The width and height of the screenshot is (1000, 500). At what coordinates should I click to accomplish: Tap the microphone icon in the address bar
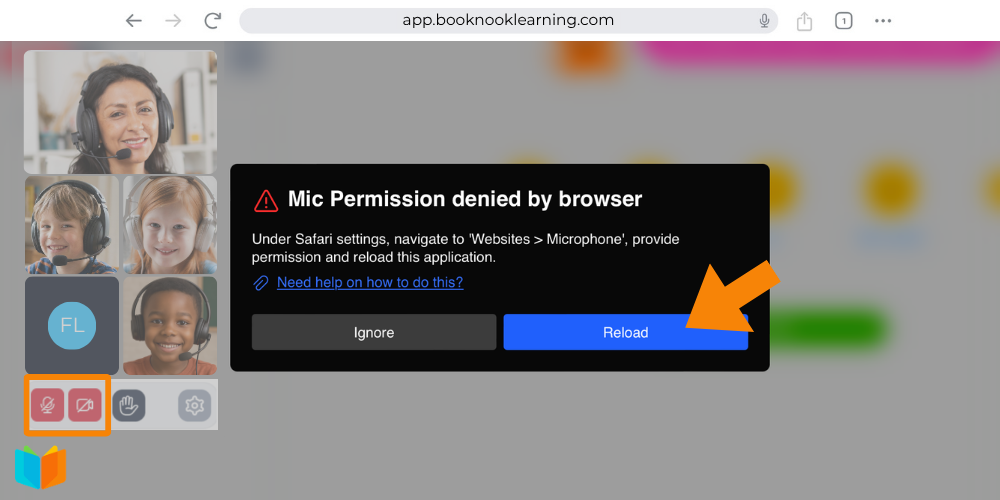pyautogui.click(x=764, y=21)
